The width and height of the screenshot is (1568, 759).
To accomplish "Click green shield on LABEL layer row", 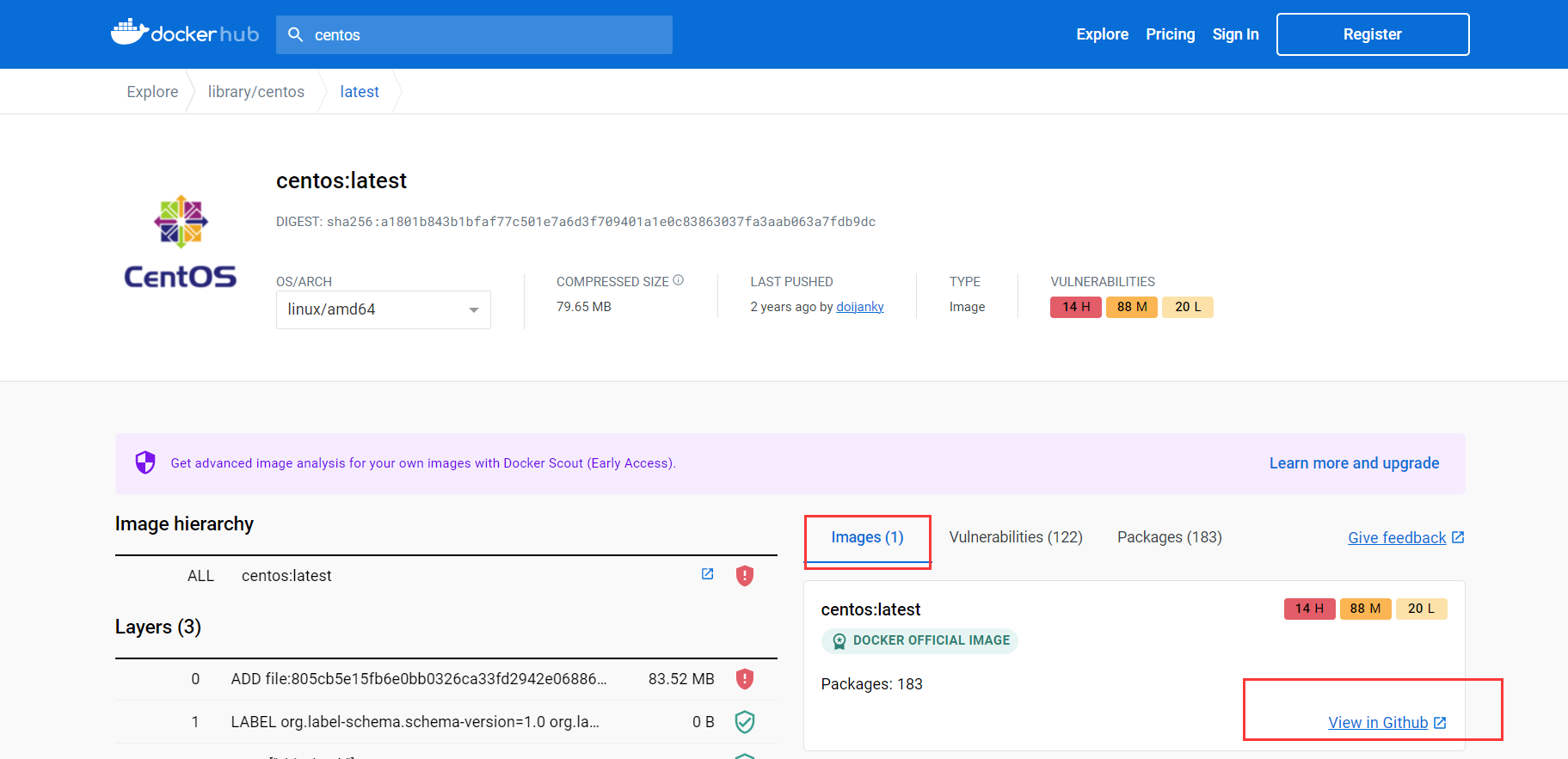I will [745, 722].
